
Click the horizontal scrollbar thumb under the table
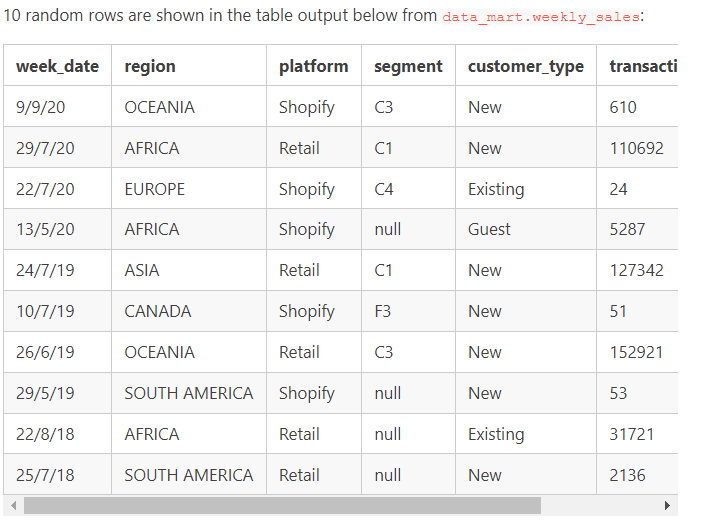point(282,506)
